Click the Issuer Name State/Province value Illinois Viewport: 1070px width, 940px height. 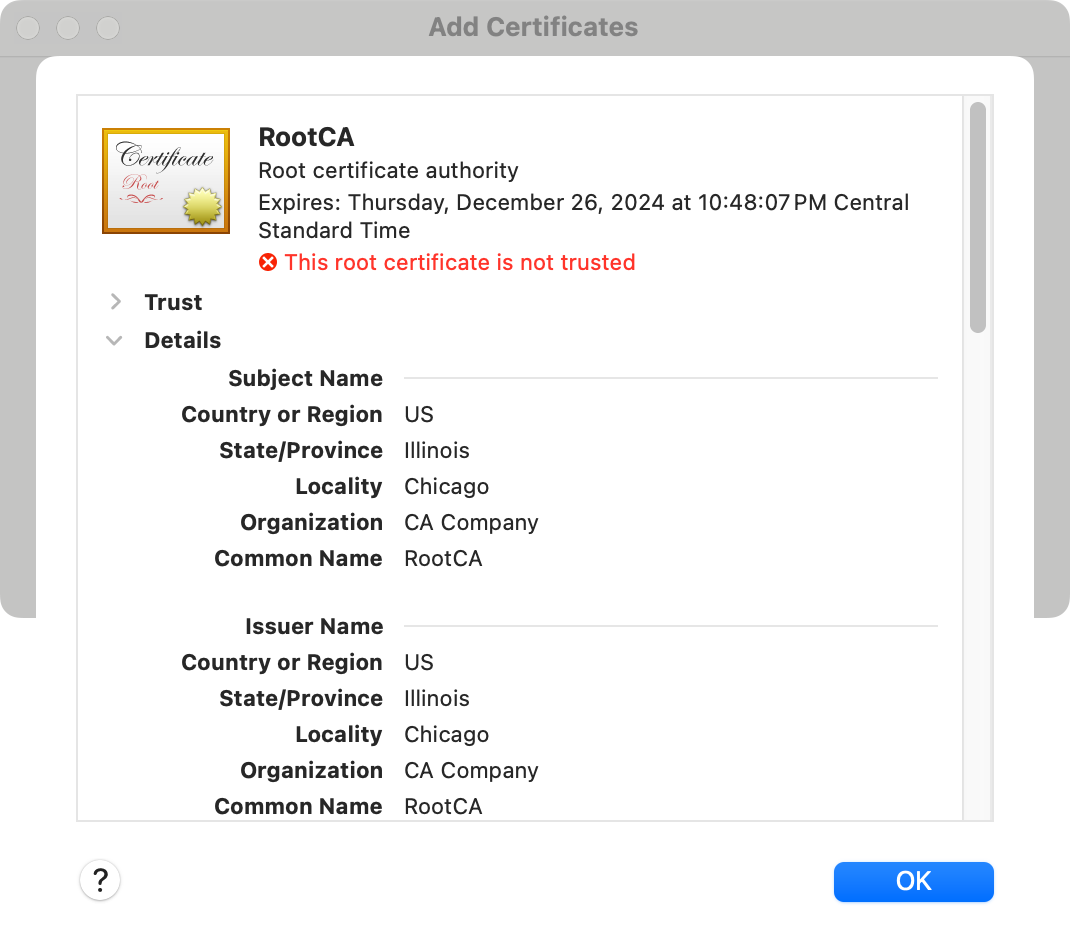tap(437, 699)
